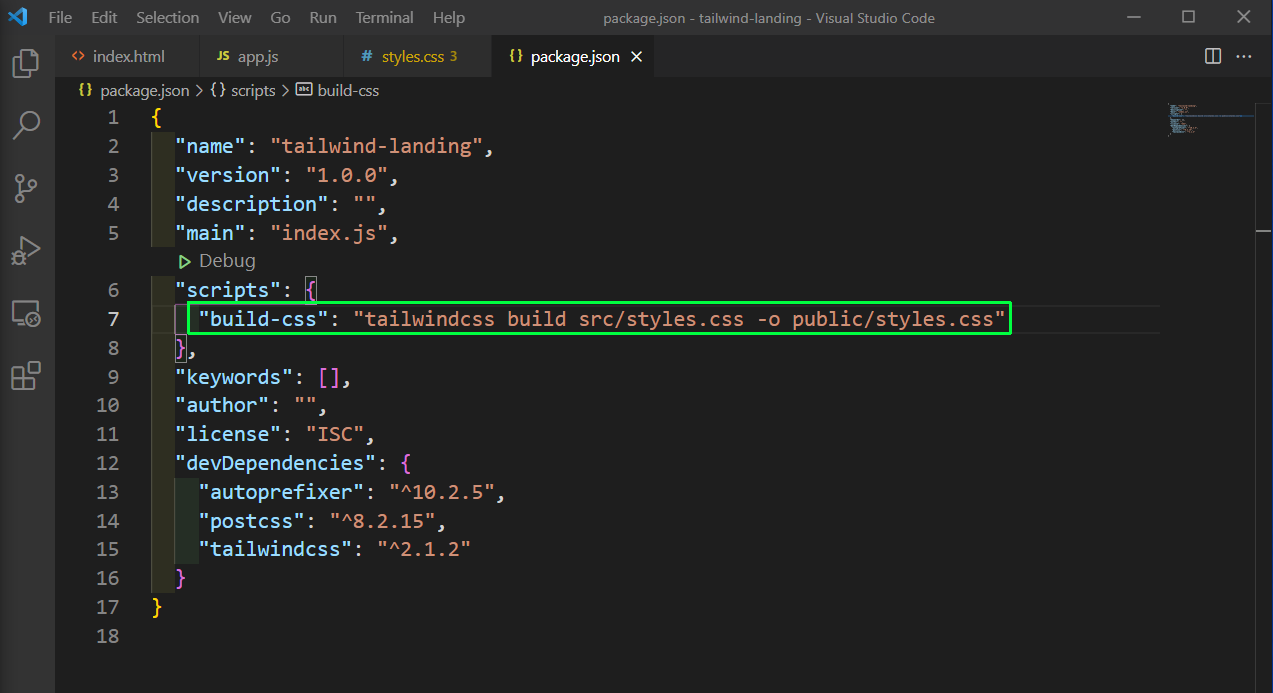This screenshot has width=1273, height=693.
Task: Open the Selection menu
Action: [x=168, y=17]
